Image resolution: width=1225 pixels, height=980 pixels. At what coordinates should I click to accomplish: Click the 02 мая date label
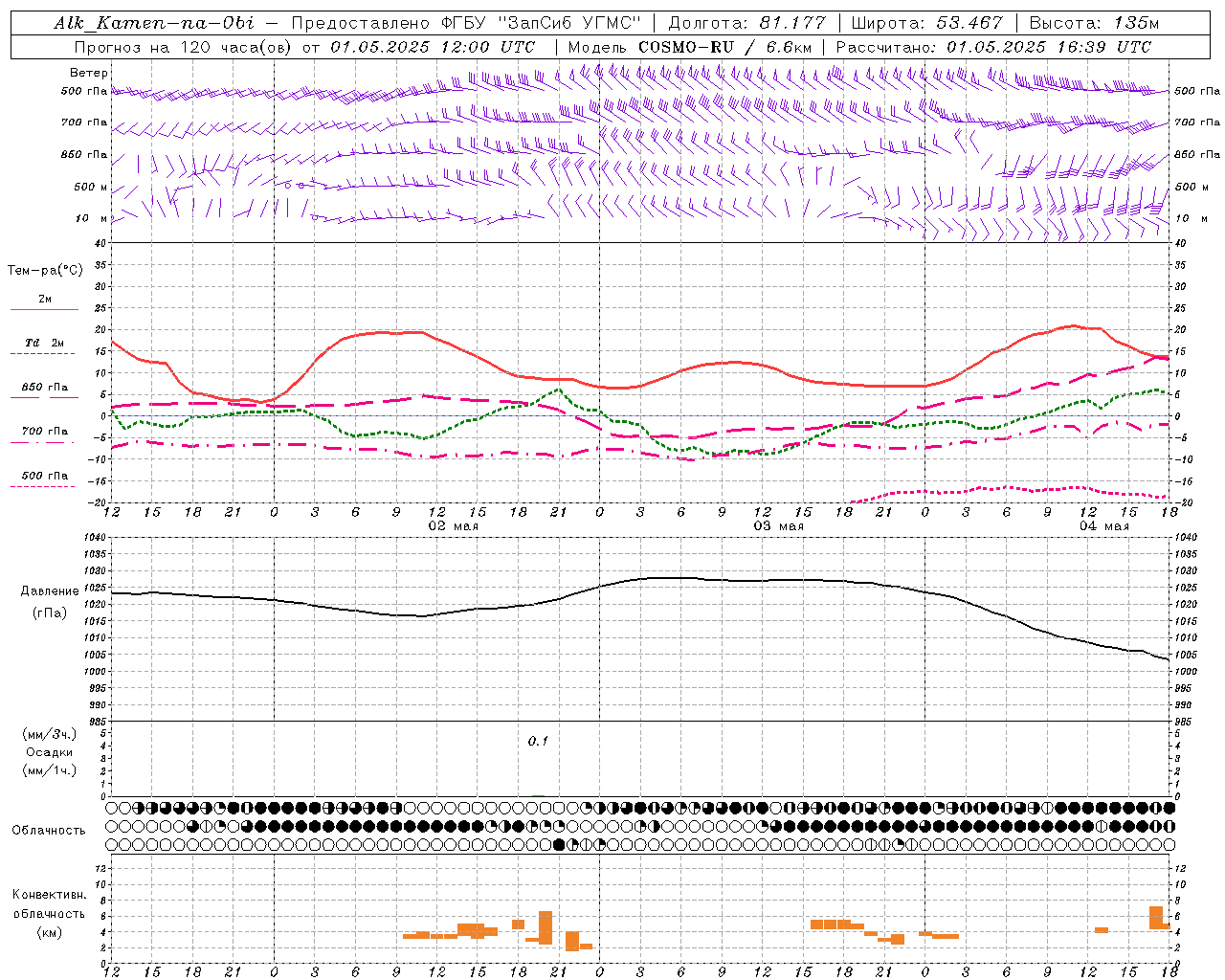[453, 526]
